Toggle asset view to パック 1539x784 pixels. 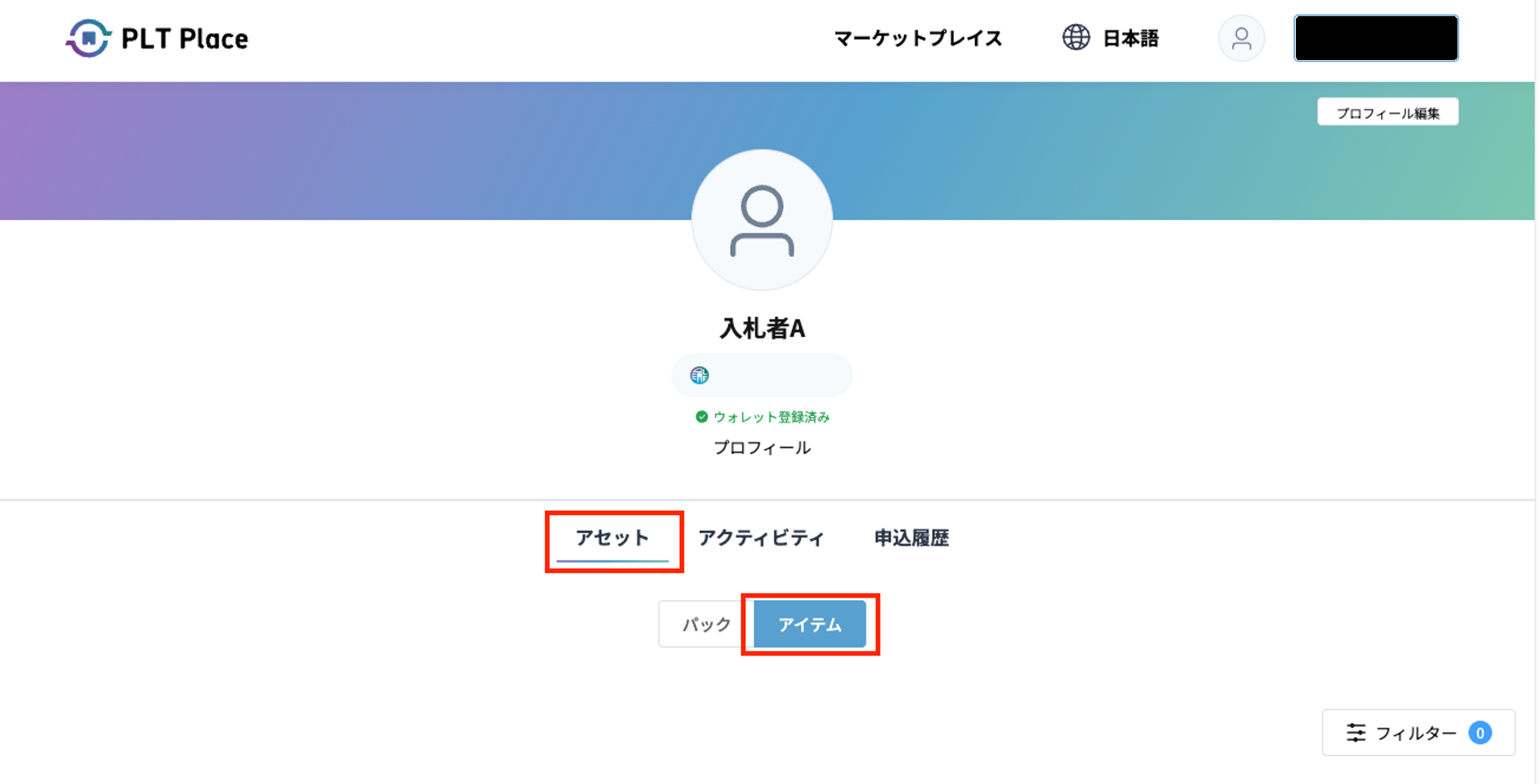click(706, 624)
